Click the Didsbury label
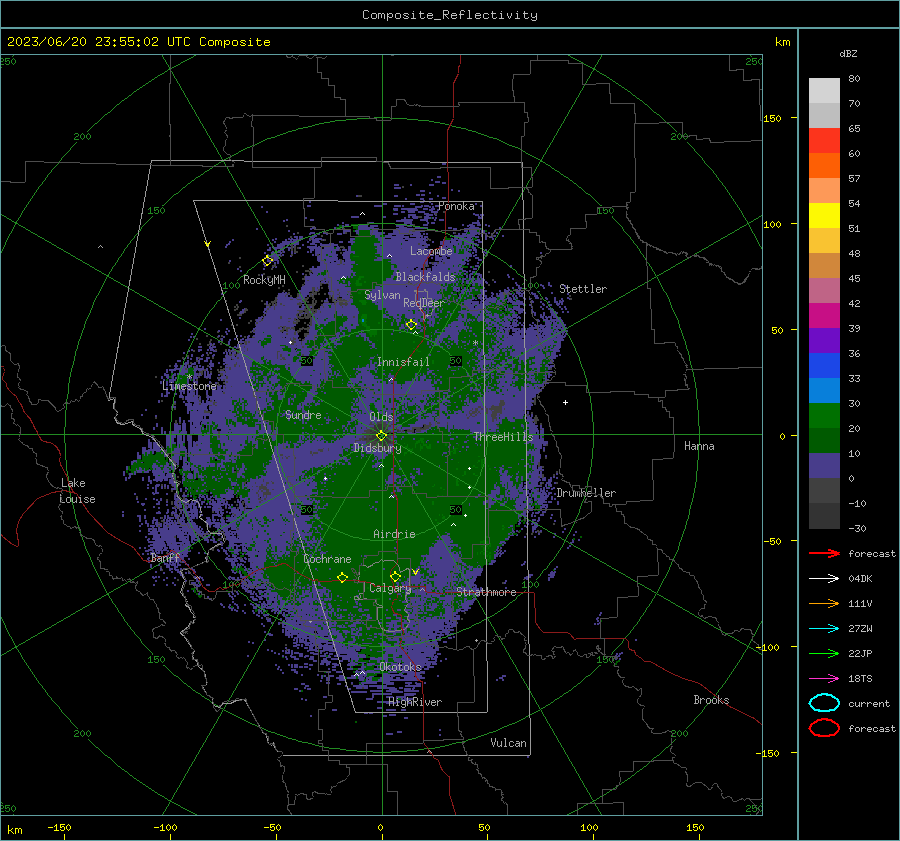Screen dimensions: 900x841 [x=377, y=448]
